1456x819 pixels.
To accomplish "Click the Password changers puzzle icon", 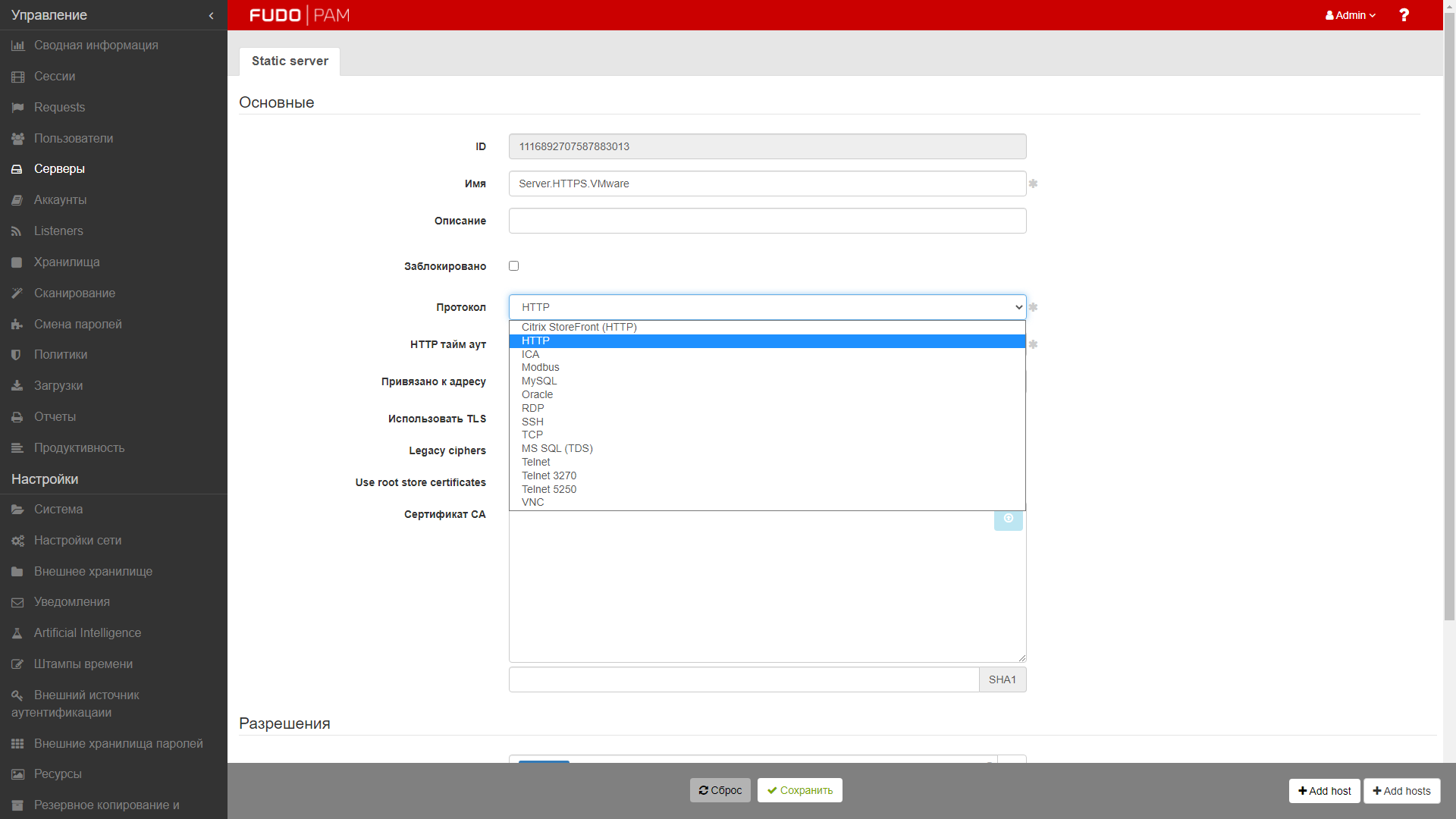I will click(x=17, y=325).
